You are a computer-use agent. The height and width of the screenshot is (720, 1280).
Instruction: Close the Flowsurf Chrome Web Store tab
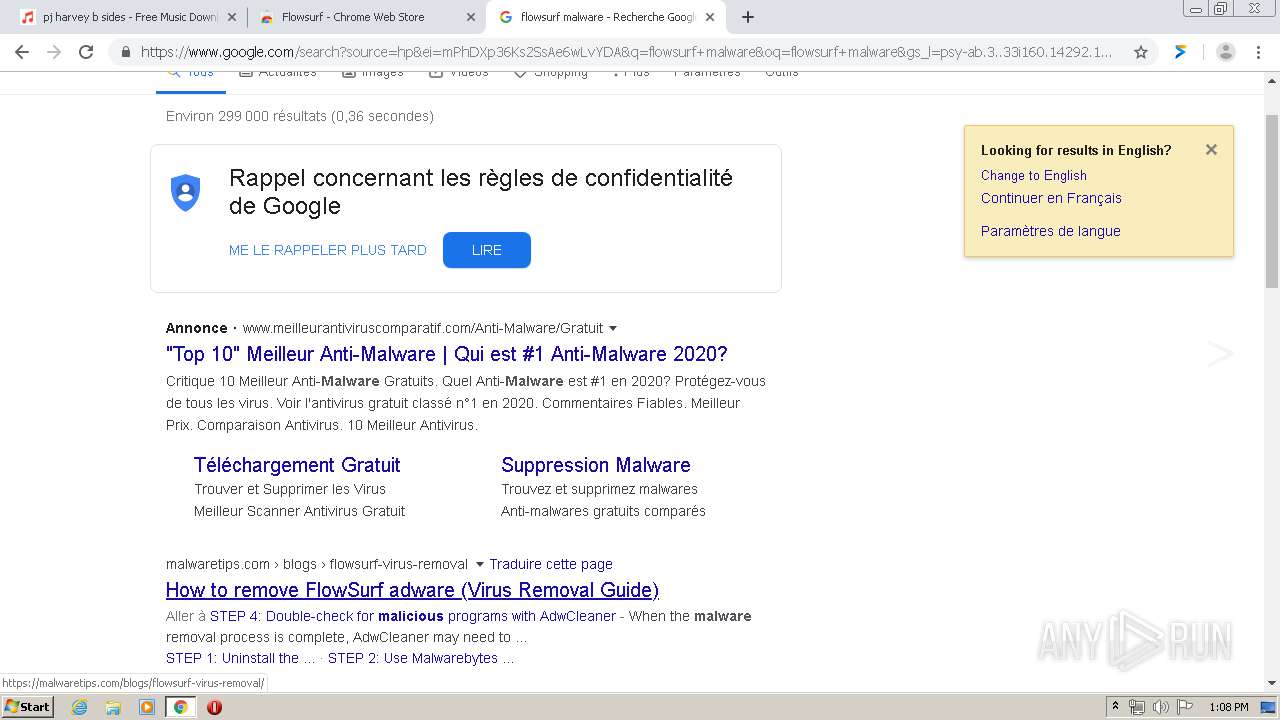471,17
